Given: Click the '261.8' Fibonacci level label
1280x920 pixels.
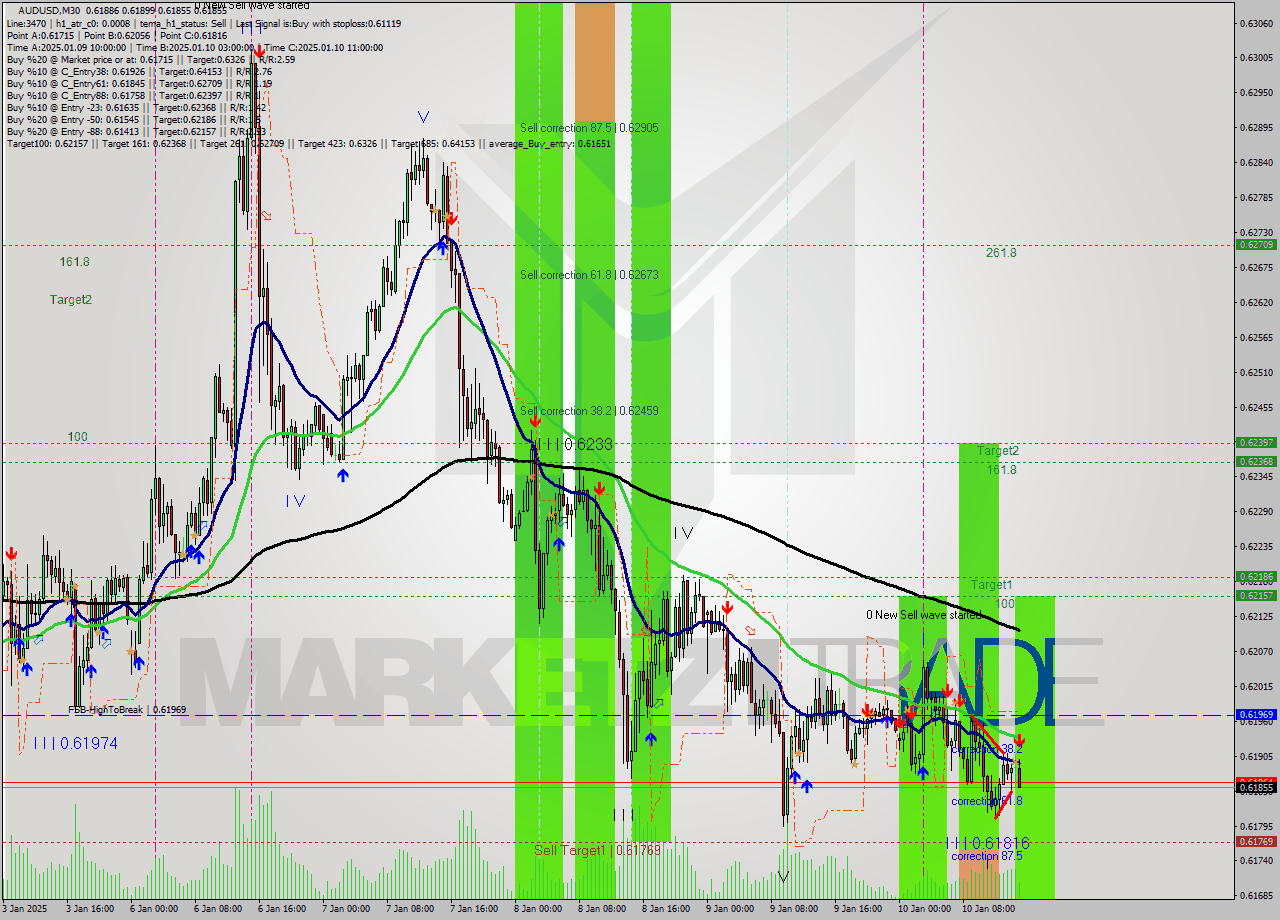Looking at the screenshot, I should 1001,253.
